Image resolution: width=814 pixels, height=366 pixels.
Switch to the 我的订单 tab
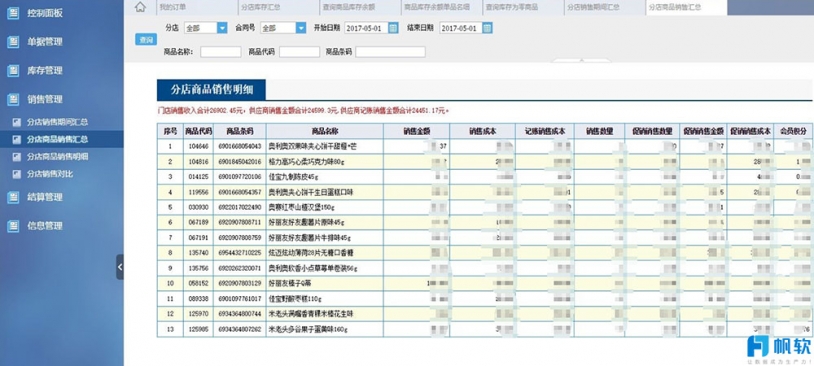196,8
